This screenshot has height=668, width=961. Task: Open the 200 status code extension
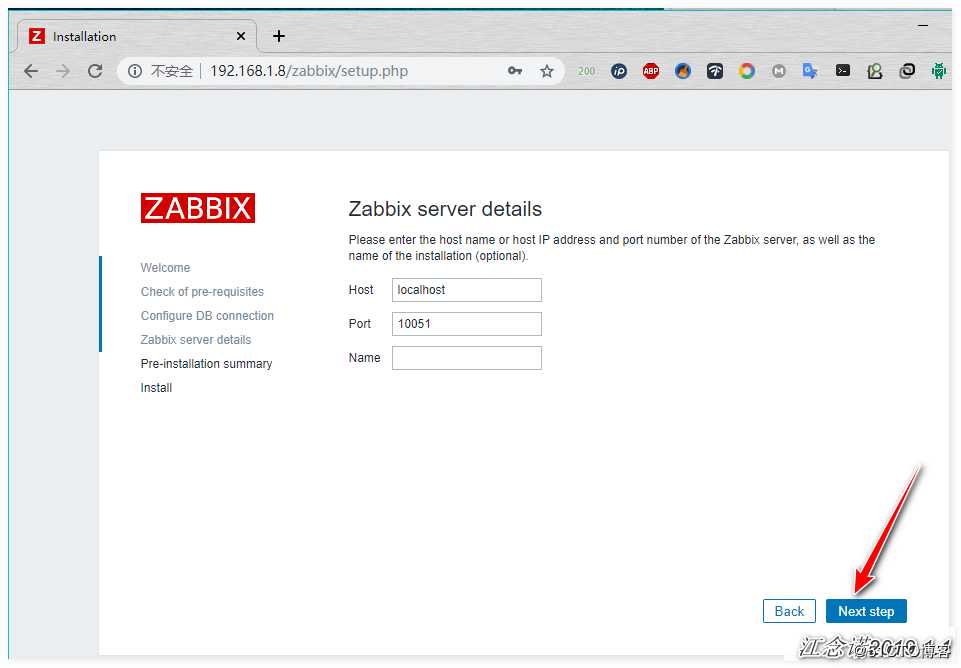587,71
